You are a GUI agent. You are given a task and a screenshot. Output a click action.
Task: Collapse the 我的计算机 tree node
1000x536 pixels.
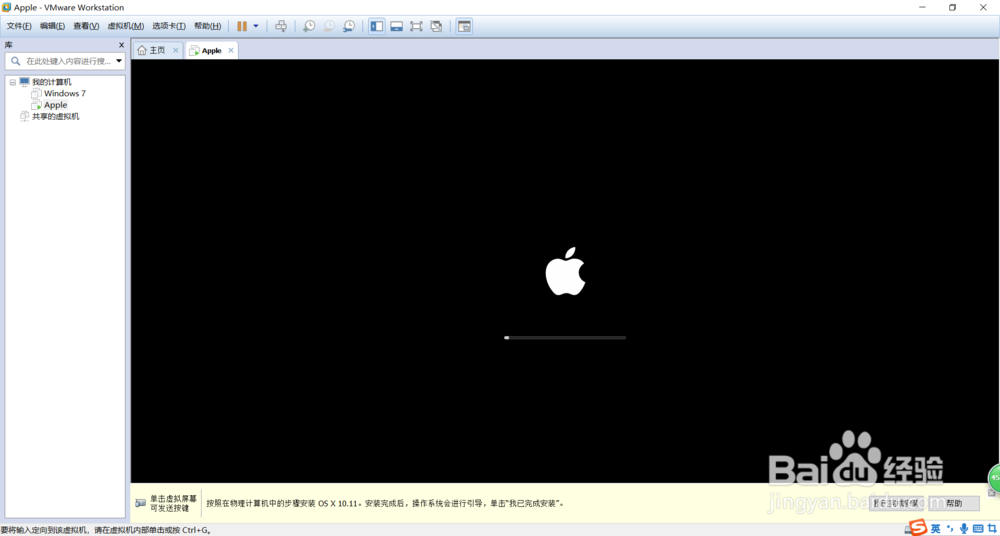[12, 82]
